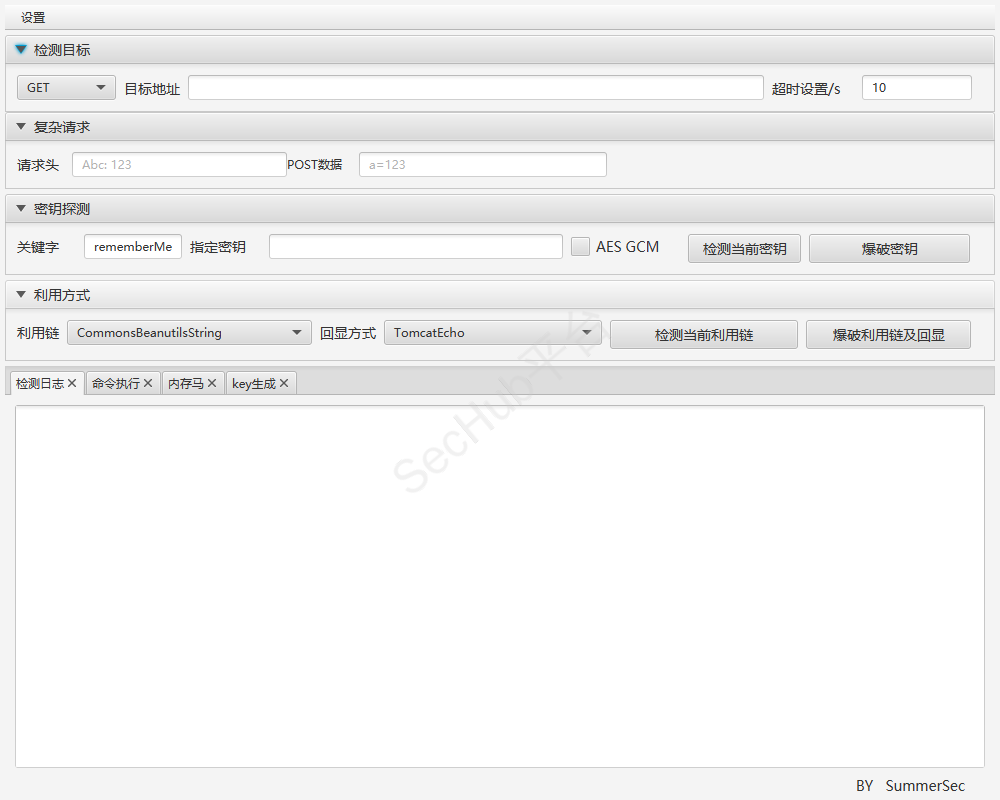Image resolution: width=1000 pixels, height=800 pixels.
Task: Click the 检测当前密钥 button
Action: (744, 249)
